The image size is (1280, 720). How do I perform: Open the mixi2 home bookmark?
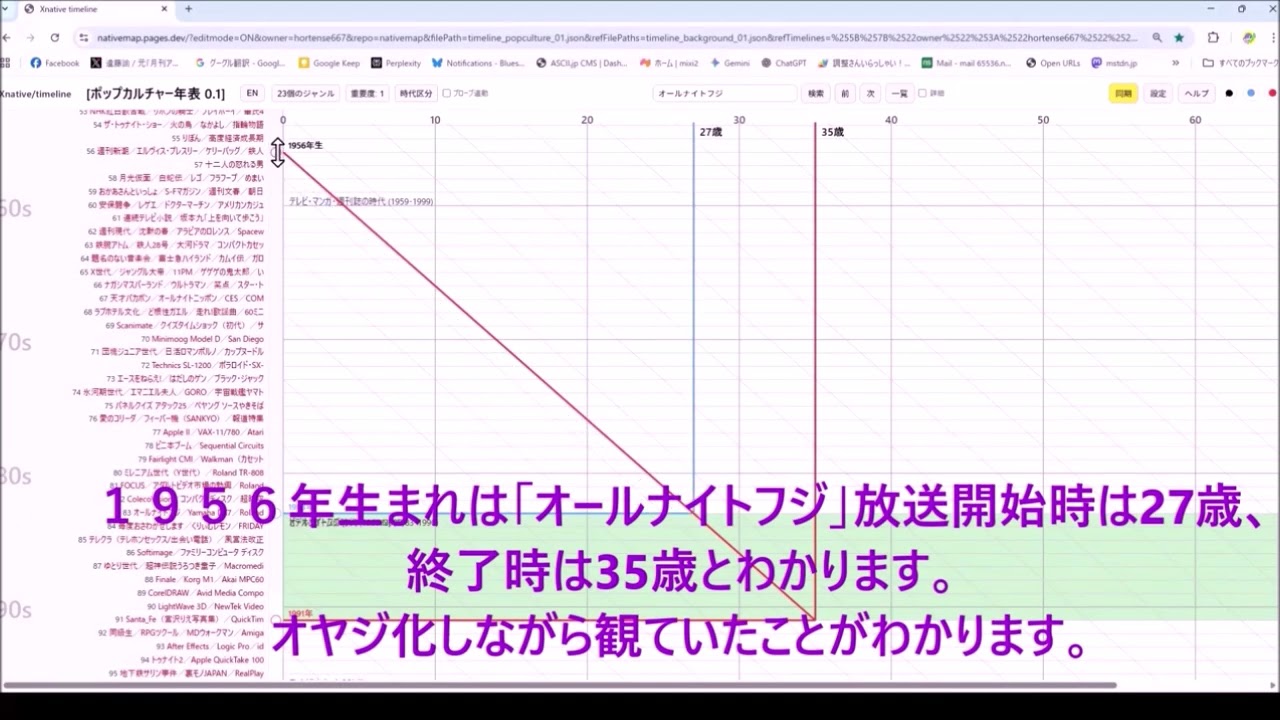[669, 62]
